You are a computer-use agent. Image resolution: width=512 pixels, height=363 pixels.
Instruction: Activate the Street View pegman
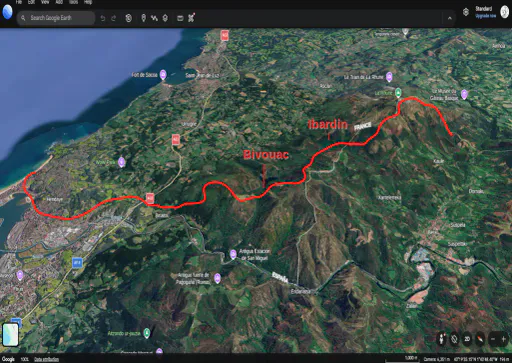[442, 339]
